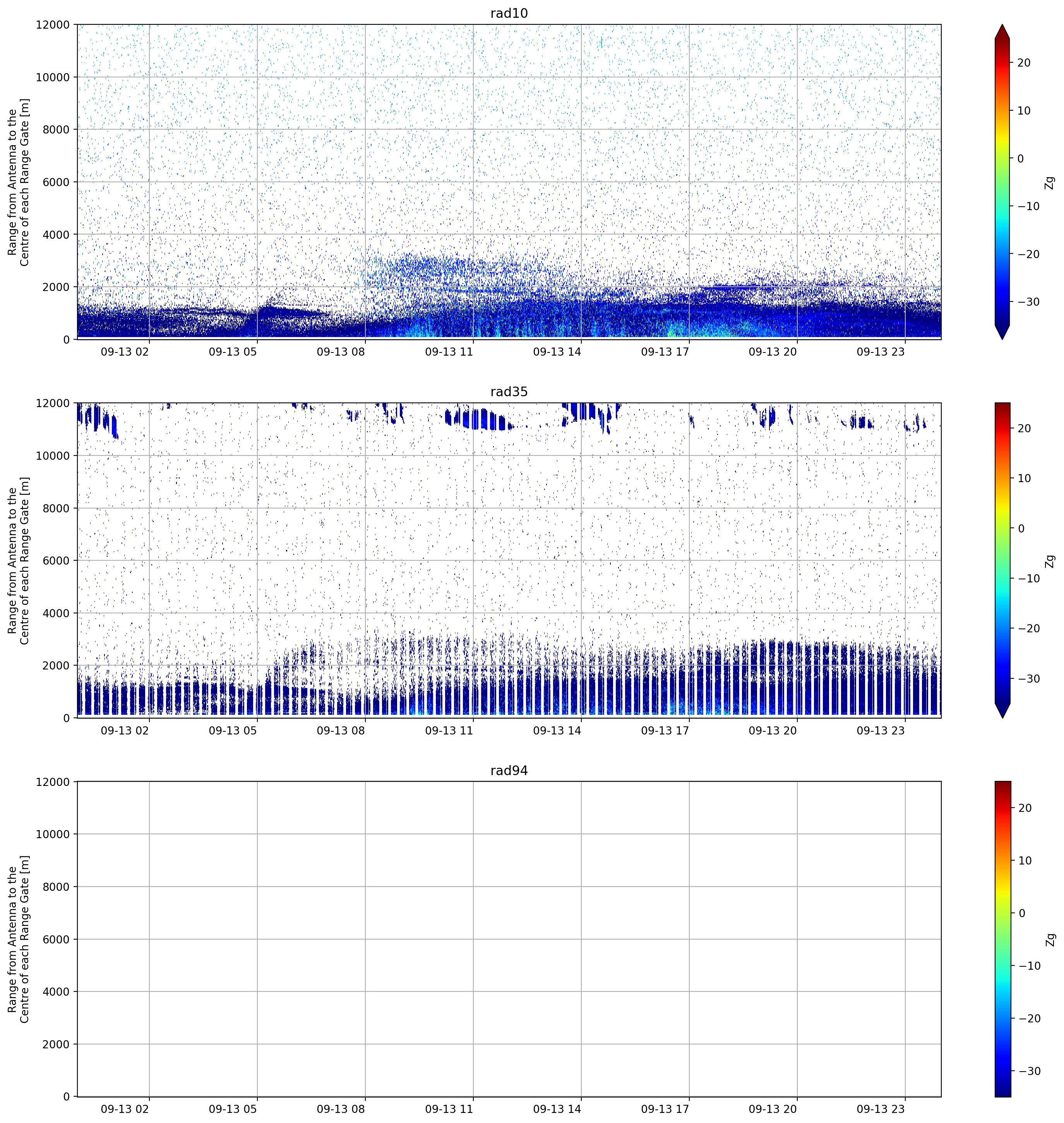The image size is (1064, 1123).
Task: Click the rad94 plot title
Action: (x=509, y=770)
